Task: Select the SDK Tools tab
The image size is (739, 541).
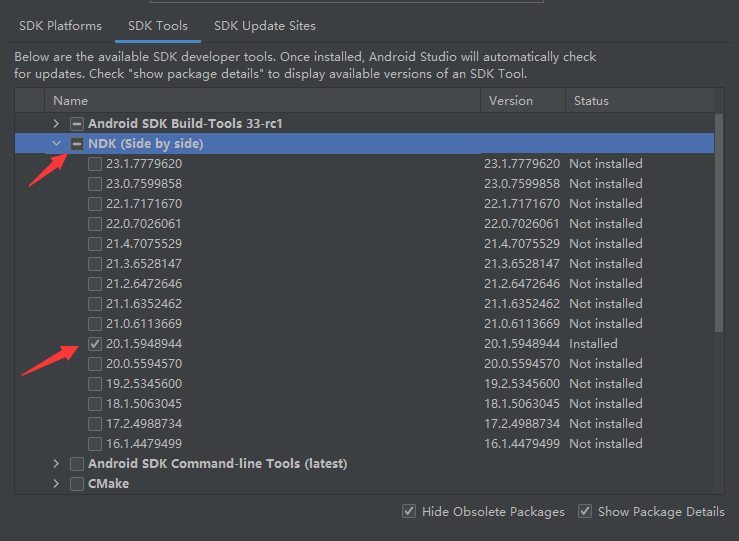Action: click(158, 25)
